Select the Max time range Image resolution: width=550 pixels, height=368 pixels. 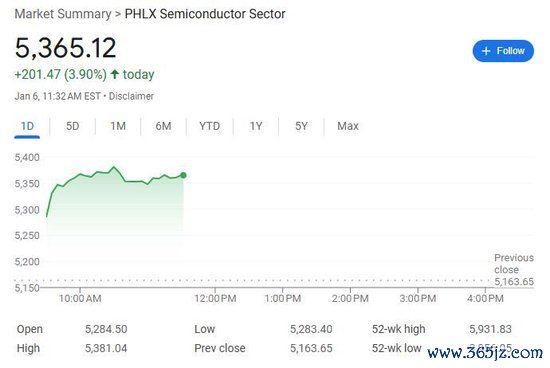click(x=348, y=126)
